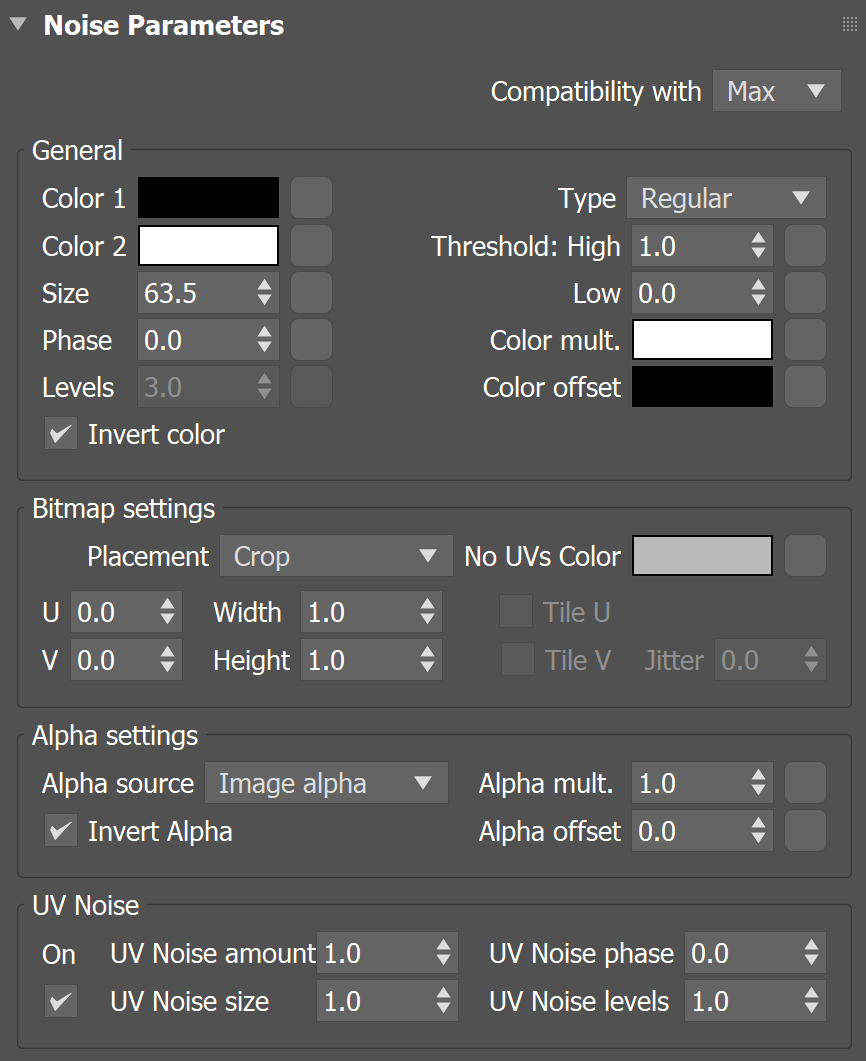Viewport: 866px width, 1061px height.
Task: Click the map slot button next to Phase
Action: point(311,340)
